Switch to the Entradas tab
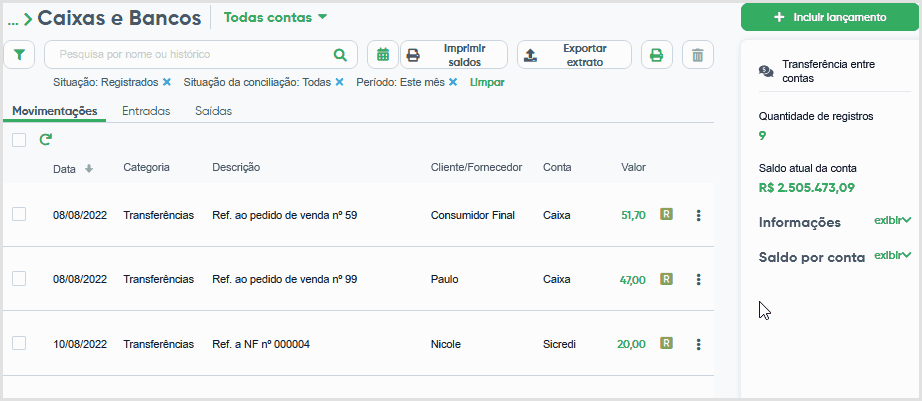This screenshot has width=922, height=401. tap(146, 111)
